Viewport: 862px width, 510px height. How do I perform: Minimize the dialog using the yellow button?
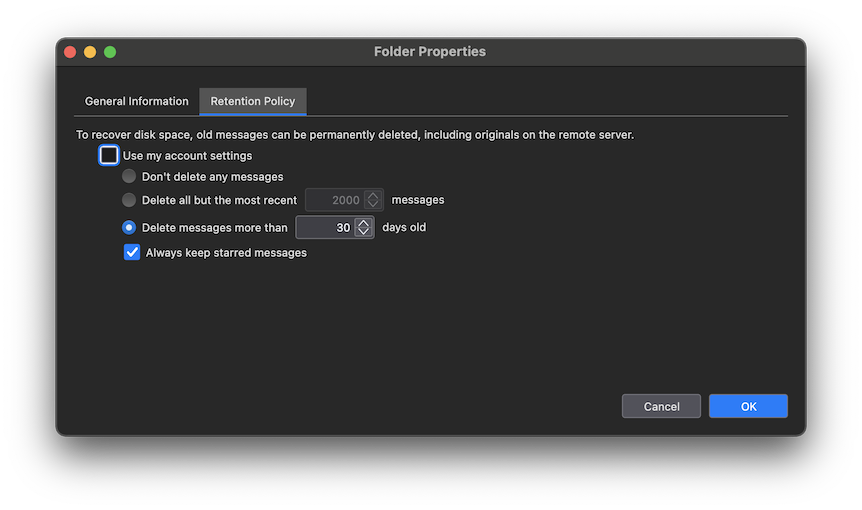tap(90, 52)
